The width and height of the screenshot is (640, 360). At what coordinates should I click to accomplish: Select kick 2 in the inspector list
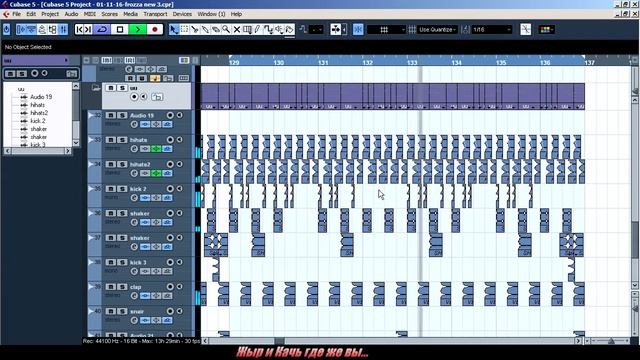[38, 121]
